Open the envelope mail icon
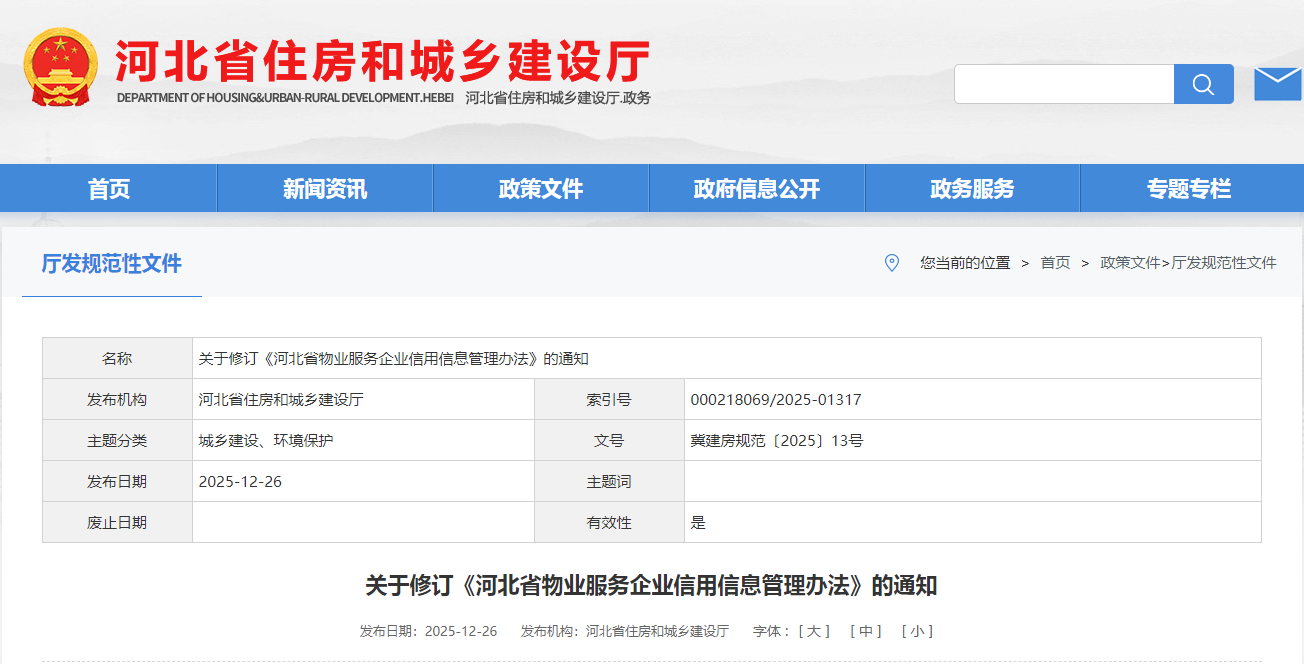Image resolution: width=1304 pixels, height=664 pixels. point(1277,84)
